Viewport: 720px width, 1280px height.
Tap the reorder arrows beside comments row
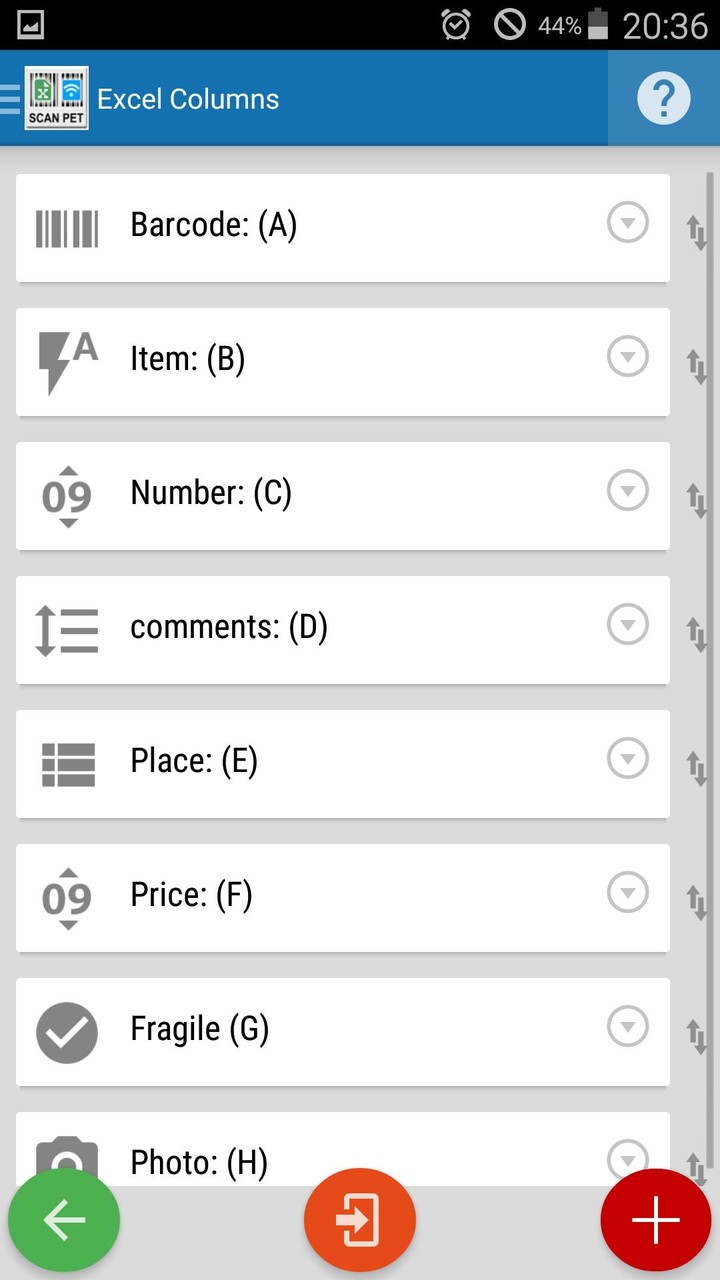point(697,635)
